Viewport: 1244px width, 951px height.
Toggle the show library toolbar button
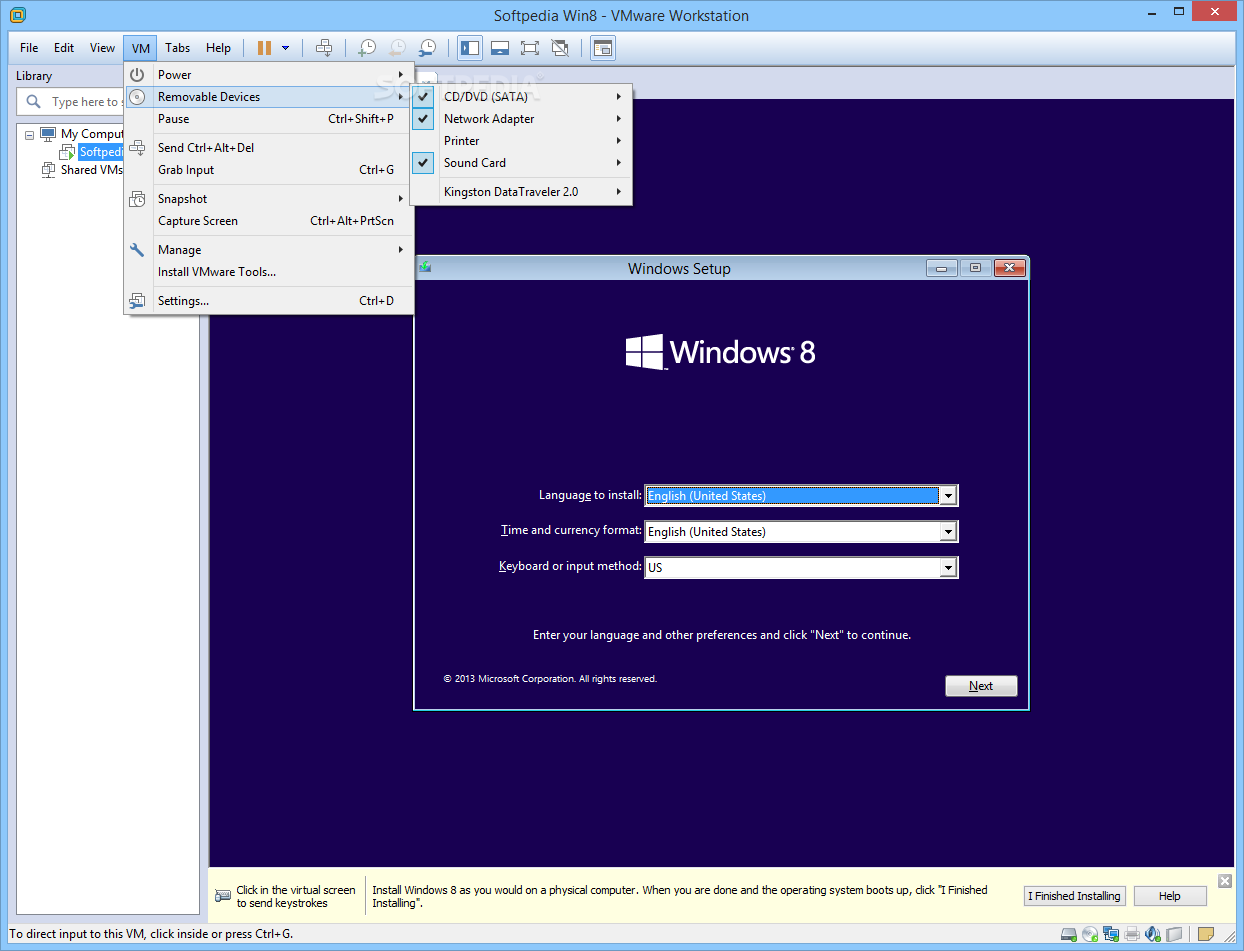[x=469, y=48]
